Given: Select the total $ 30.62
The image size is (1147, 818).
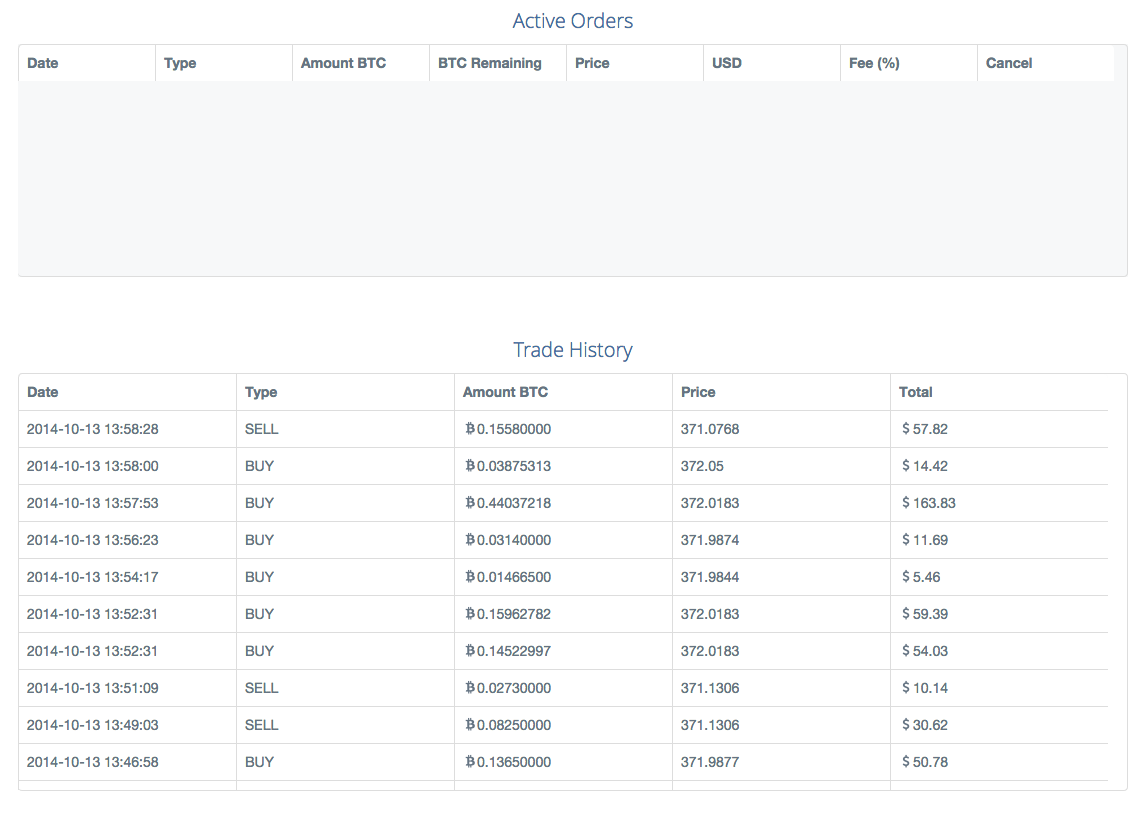Looking at the screenshot, I should click(x=925, y=725).
